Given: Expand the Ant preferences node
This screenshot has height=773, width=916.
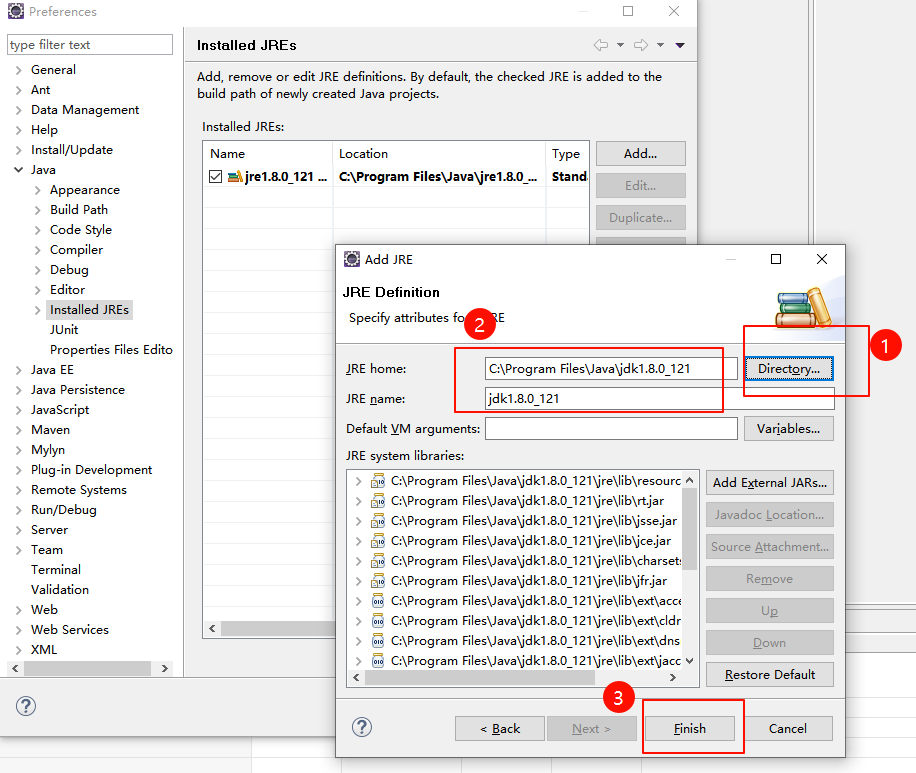Looking at the screenshot, I should click(x=19, y=90).
